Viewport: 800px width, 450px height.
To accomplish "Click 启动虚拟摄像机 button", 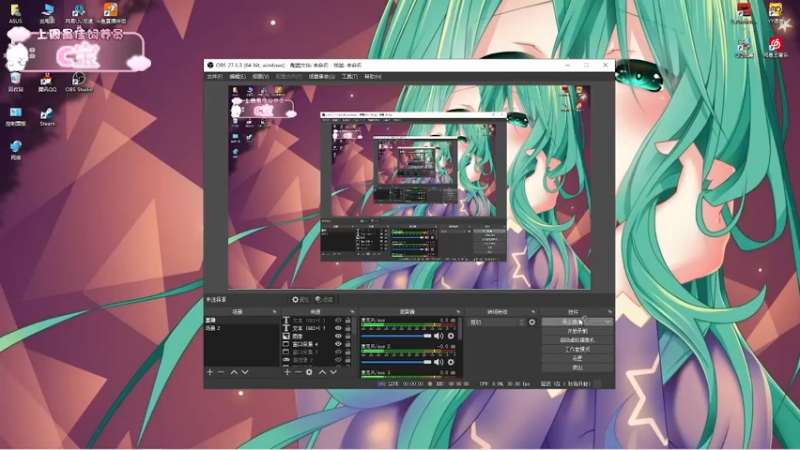I will pos(577,340).
